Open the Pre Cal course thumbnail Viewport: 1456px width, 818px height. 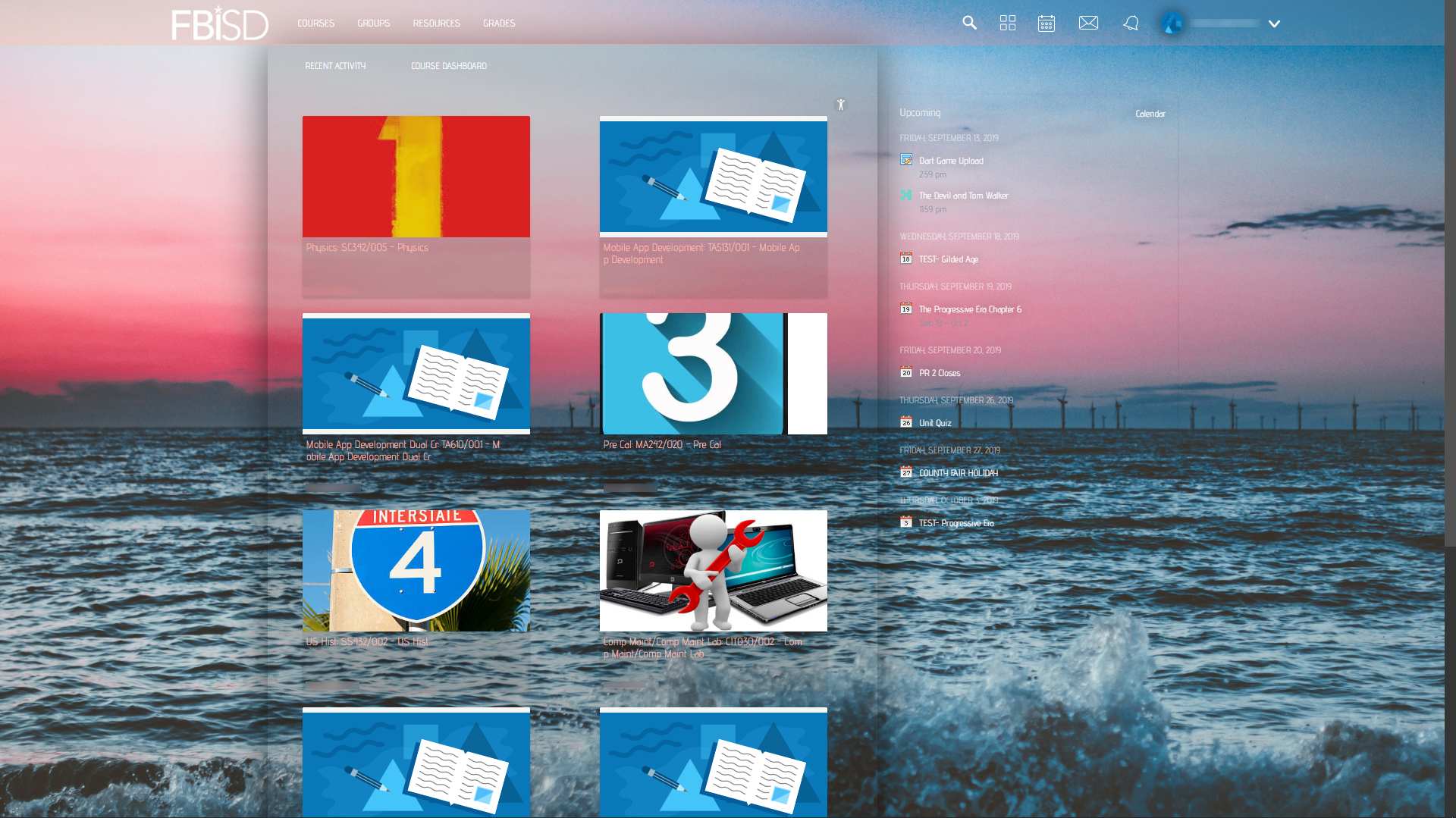pos(714,374)
